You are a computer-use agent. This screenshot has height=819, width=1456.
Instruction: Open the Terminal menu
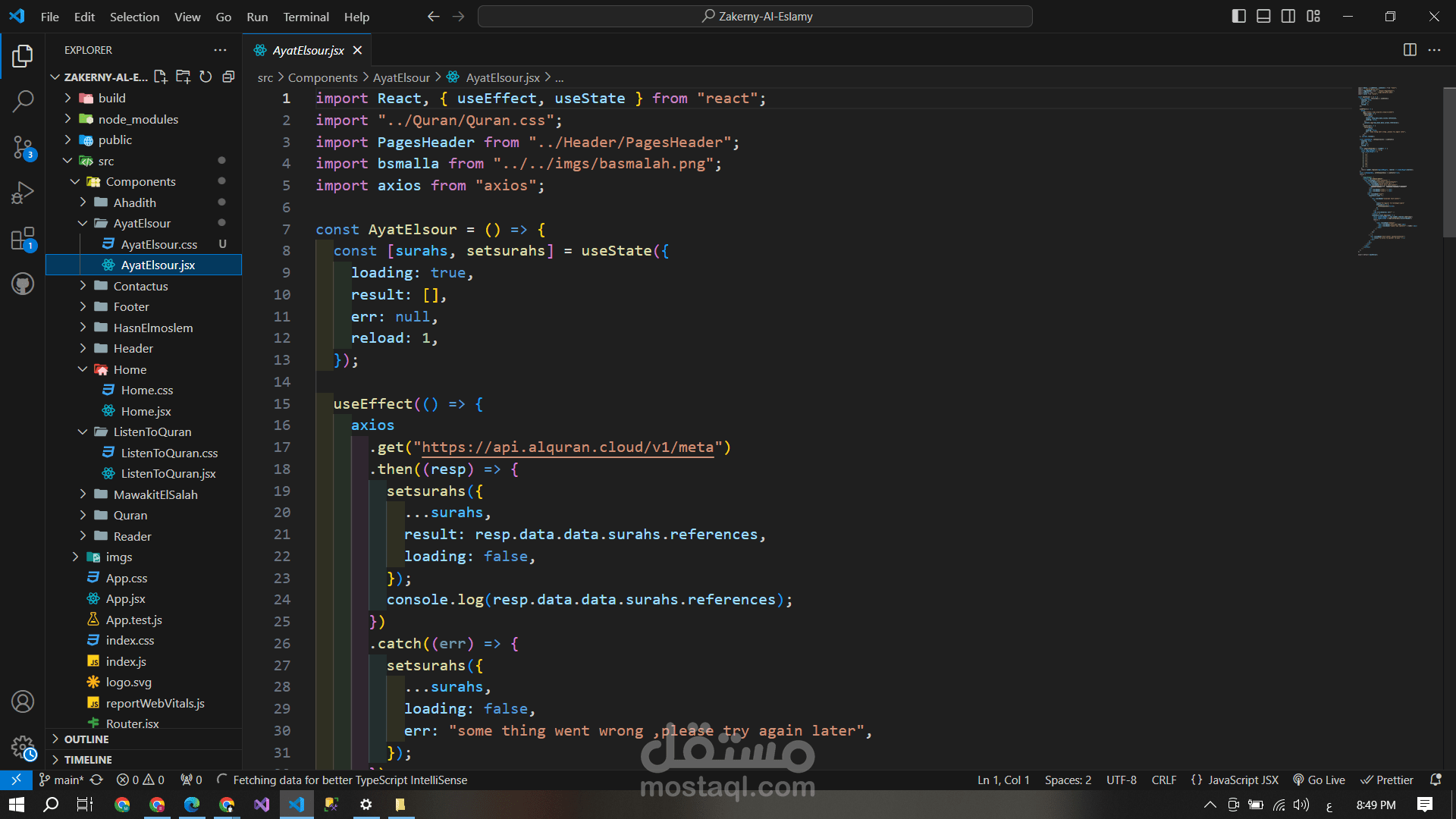tap(306, 16)
